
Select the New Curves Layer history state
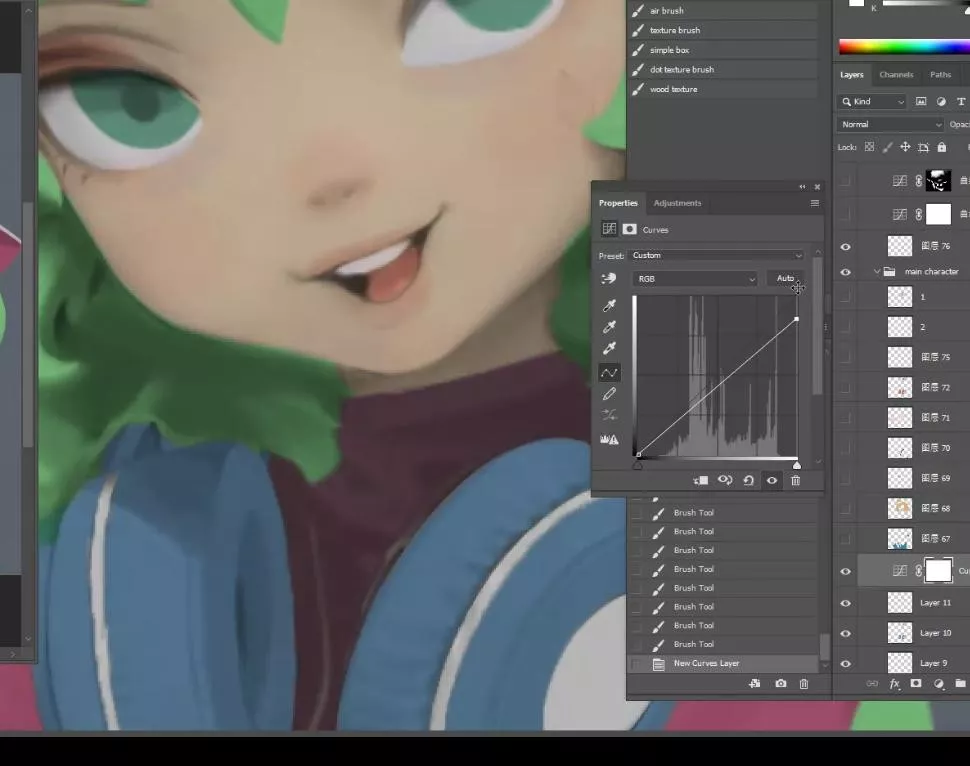[x=706, y=663]
